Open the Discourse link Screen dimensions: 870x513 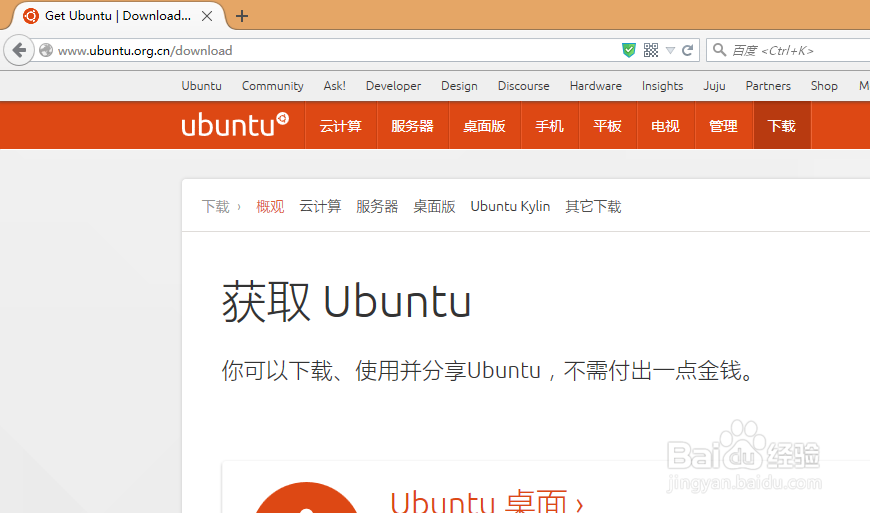tap(524, 86)
